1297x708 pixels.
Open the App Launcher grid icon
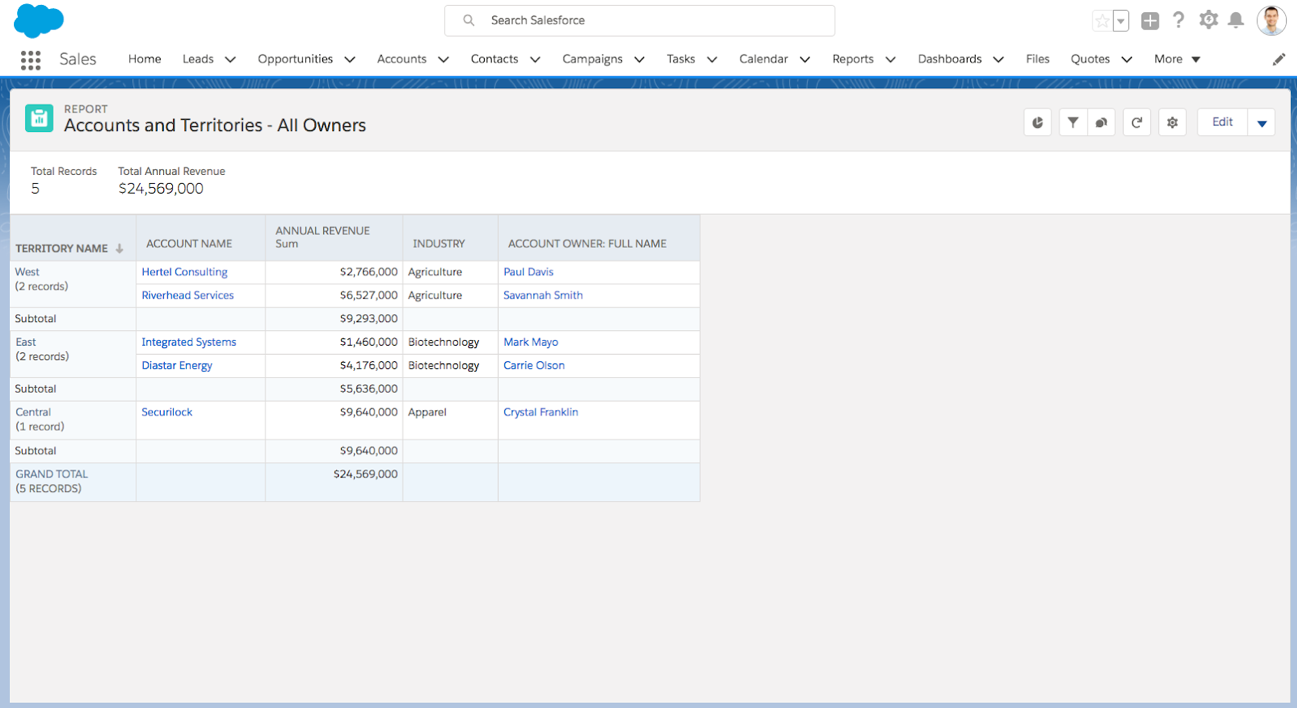31,60
